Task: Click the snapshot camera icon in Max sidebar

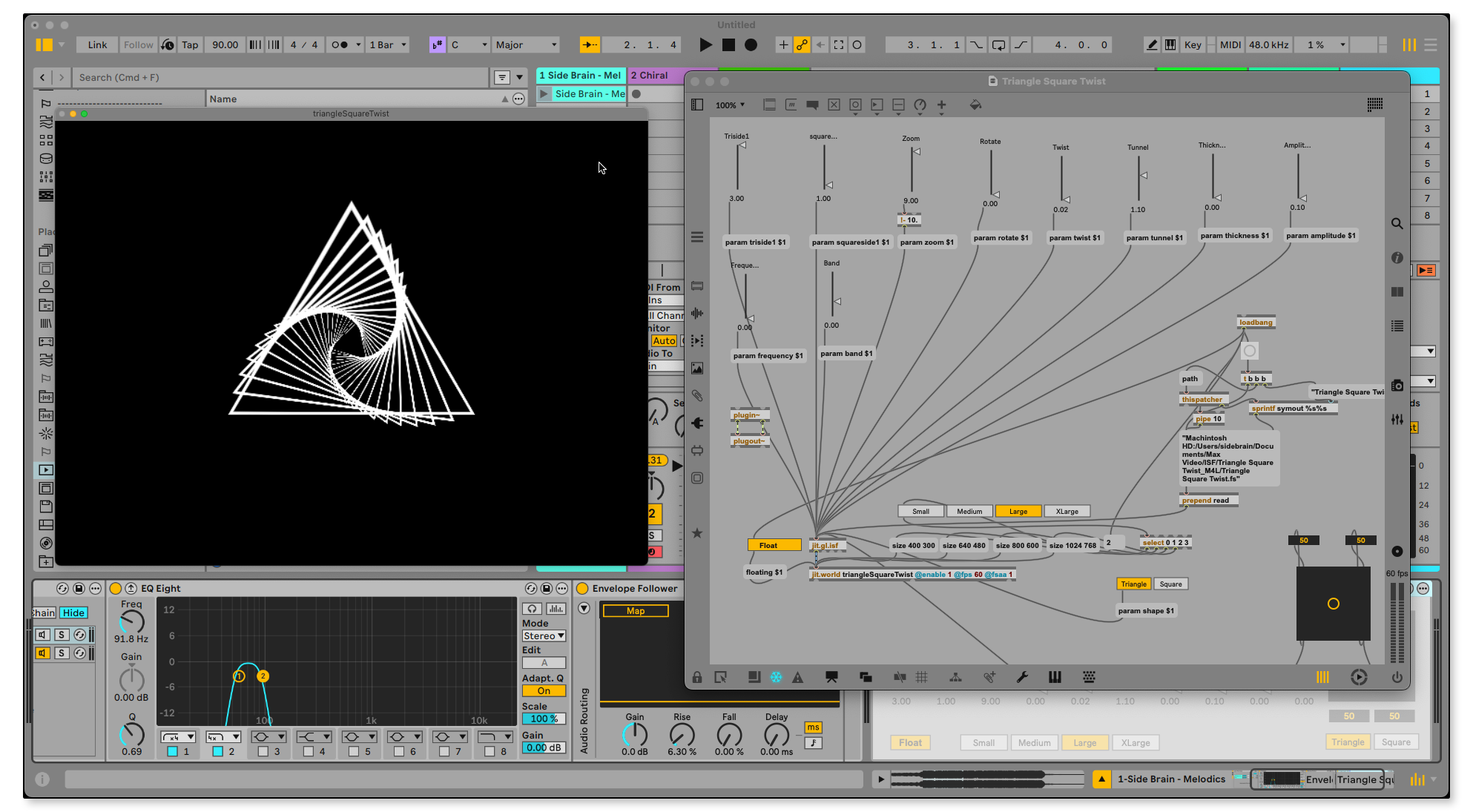Action: pos(1397,386)
